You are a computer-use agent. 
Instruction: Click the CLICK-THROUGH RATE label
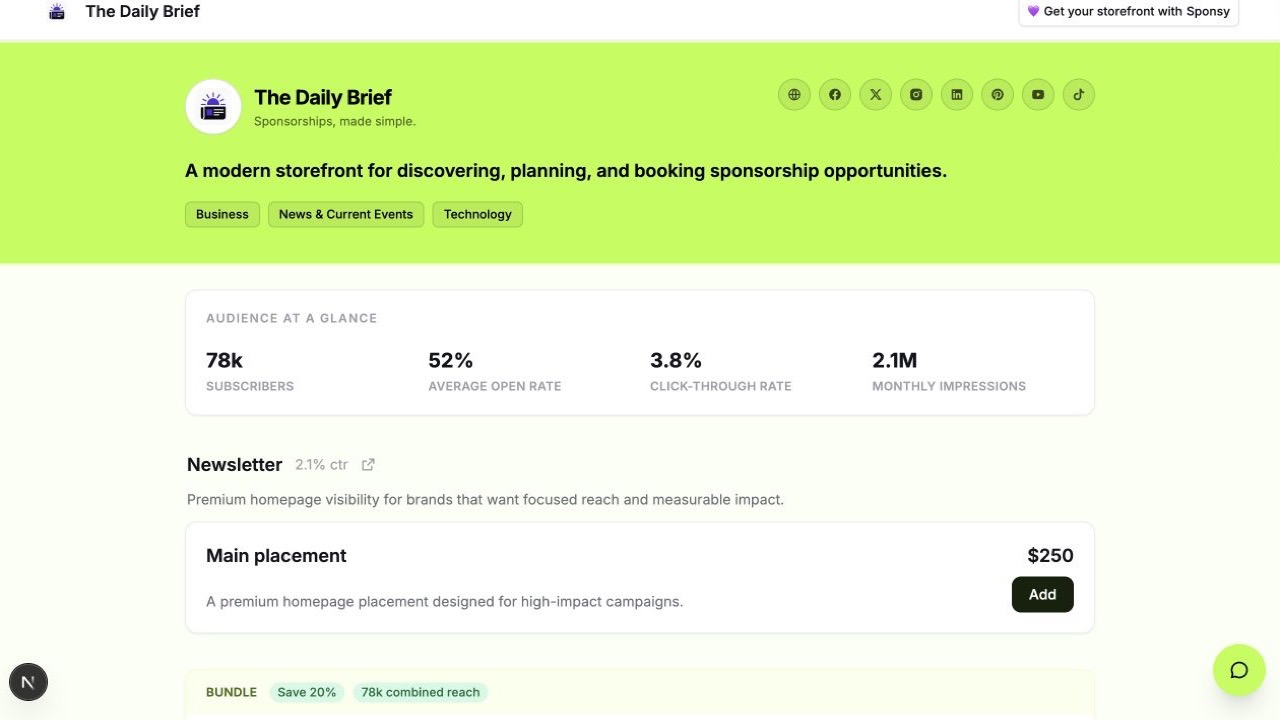tap(721, 386)
